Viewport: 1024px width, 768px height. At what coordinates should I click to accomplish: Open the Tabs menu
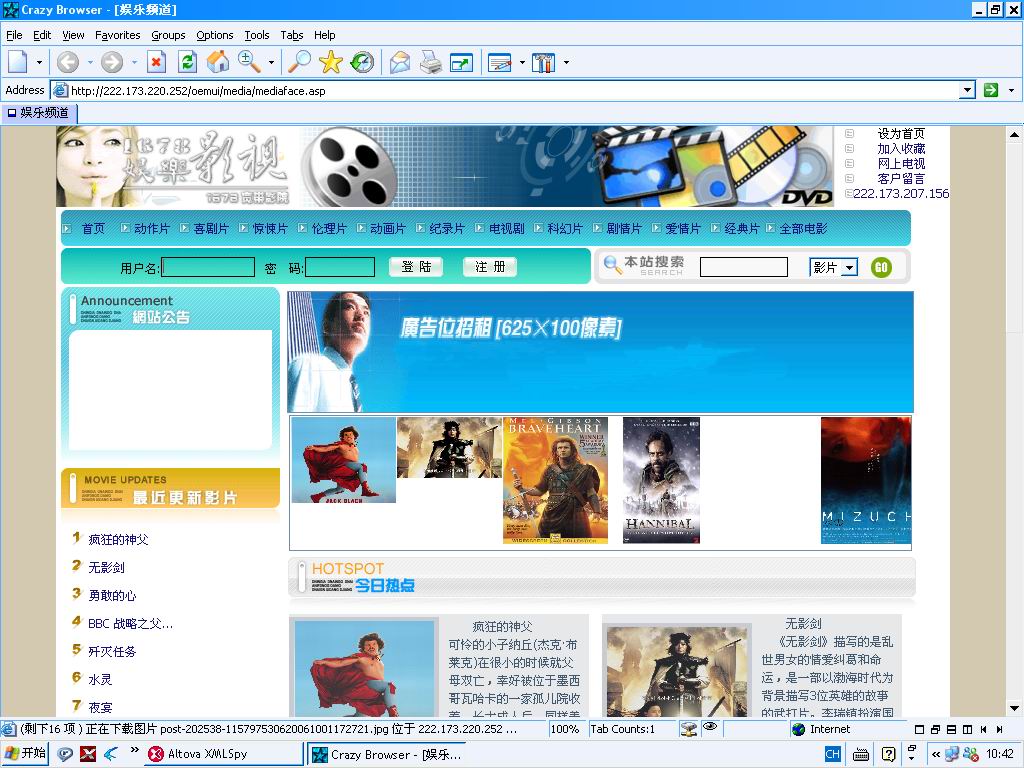click(292, 35)
